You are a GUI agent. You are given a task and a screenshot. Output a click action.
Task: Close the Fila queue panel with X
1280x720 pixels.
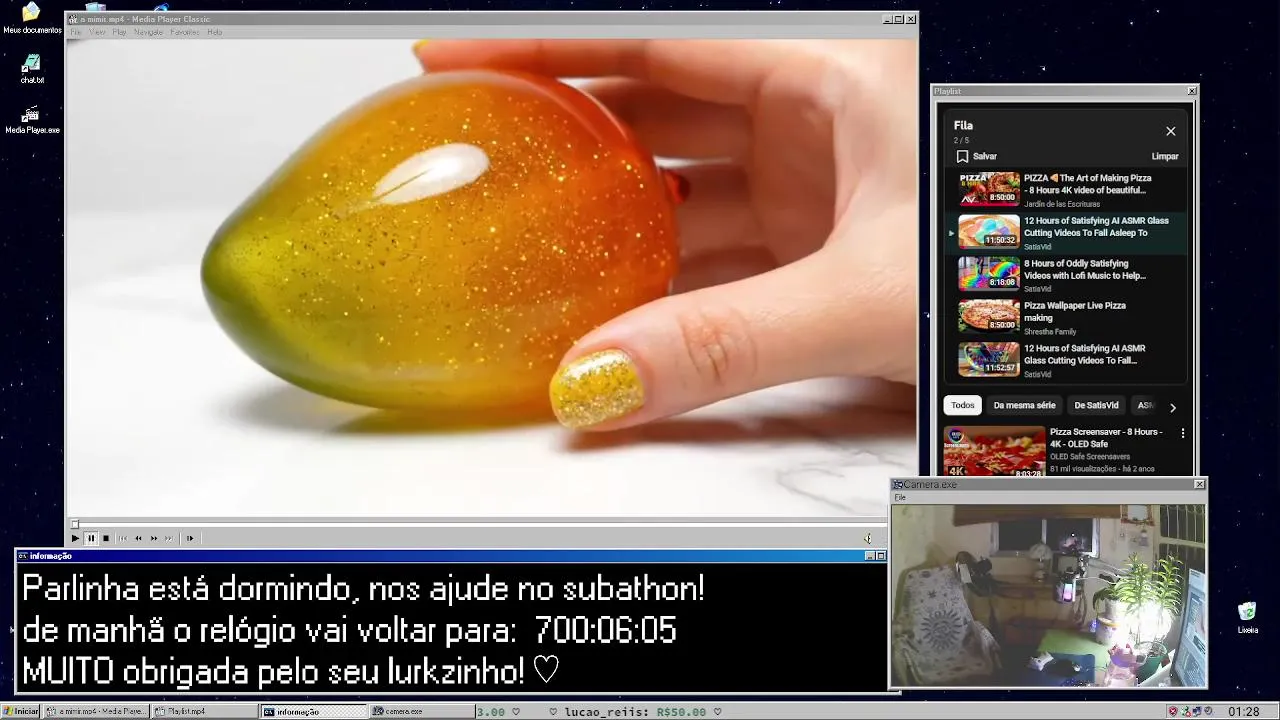[1171, 131]
